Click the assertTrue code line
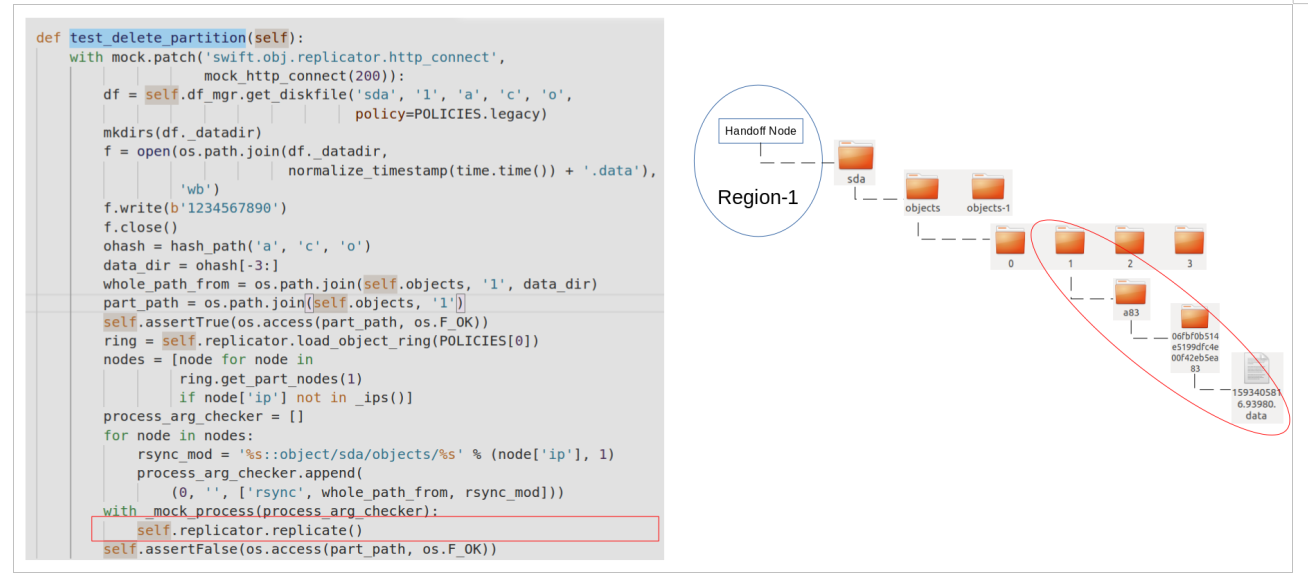The image size is (1308, 579). 296,322
